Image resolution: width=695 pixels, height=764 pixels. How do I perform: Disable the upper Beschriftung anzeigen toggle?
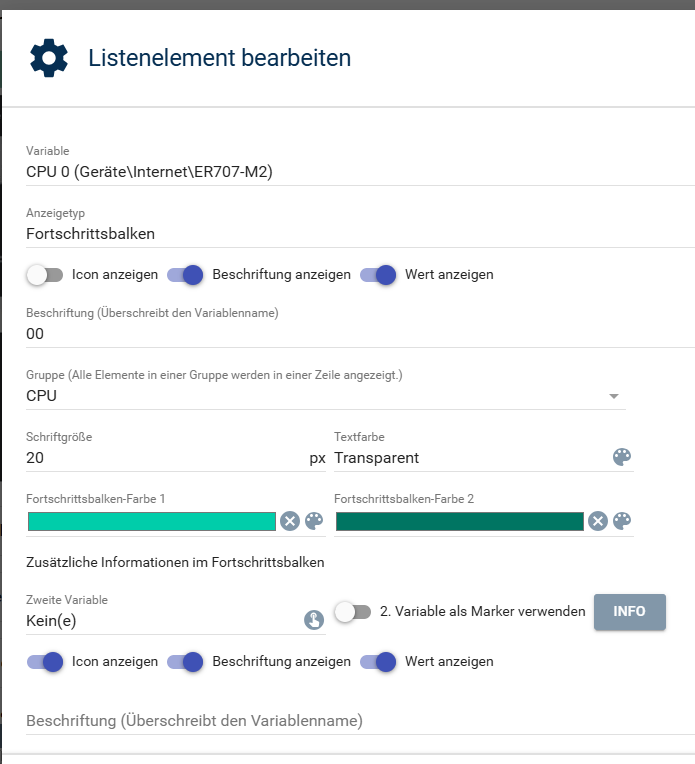(x=185, y=275)
